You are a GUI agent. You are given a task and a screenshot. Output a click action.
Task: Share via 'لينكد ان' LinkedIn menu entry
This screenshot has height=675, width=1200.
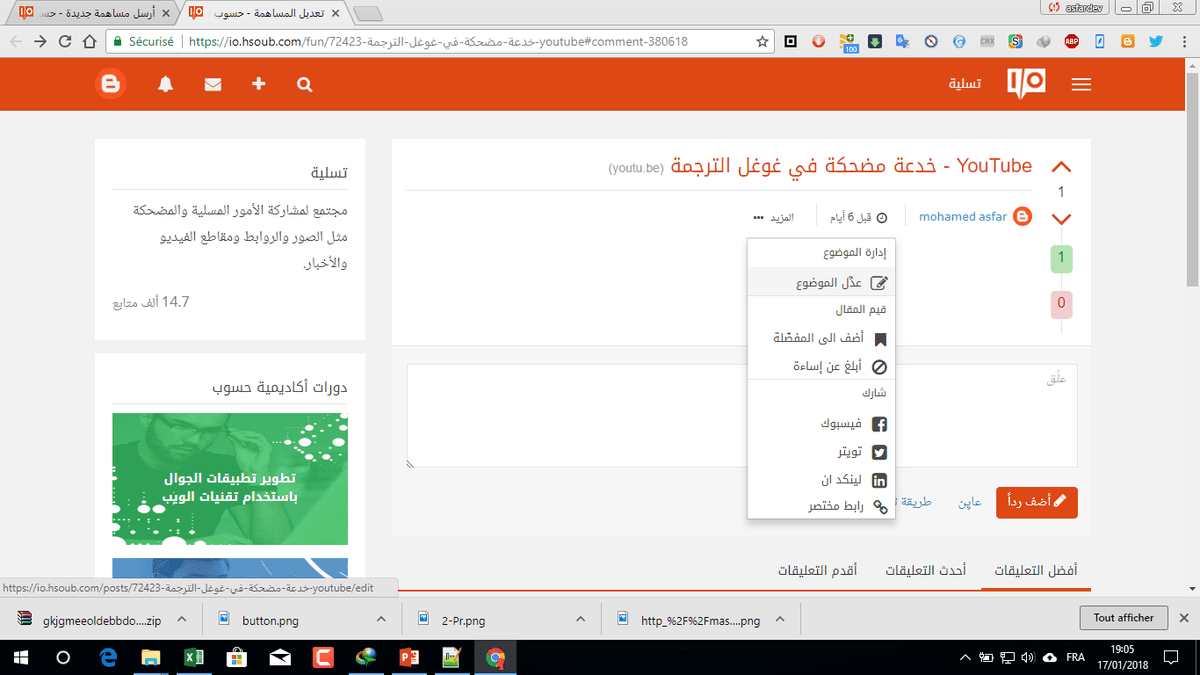coord(821,480)
